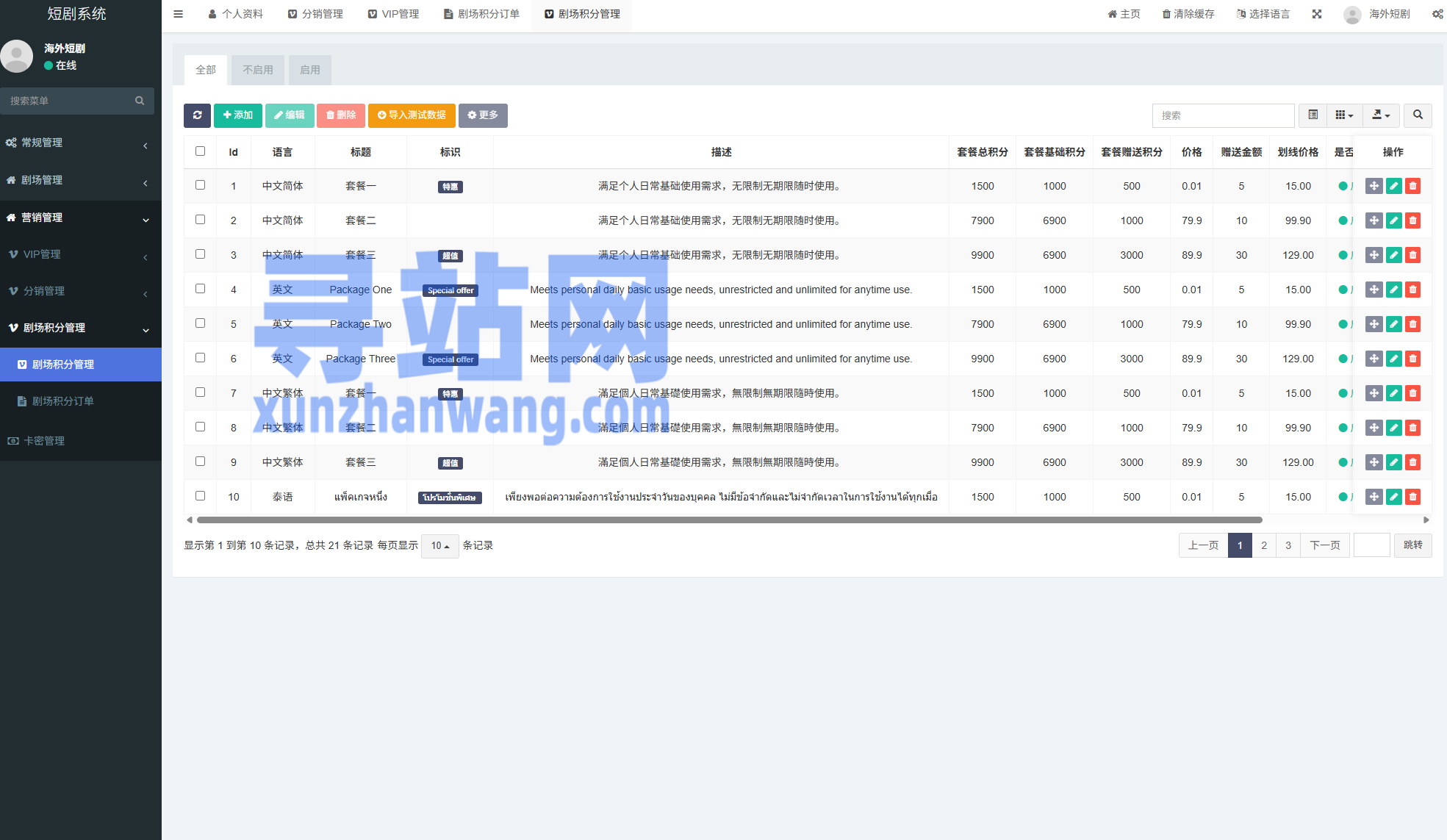Select the checkbox for Package Two row
The height and width of the screenshot is (840, 1447).
(x=200, y=323)
